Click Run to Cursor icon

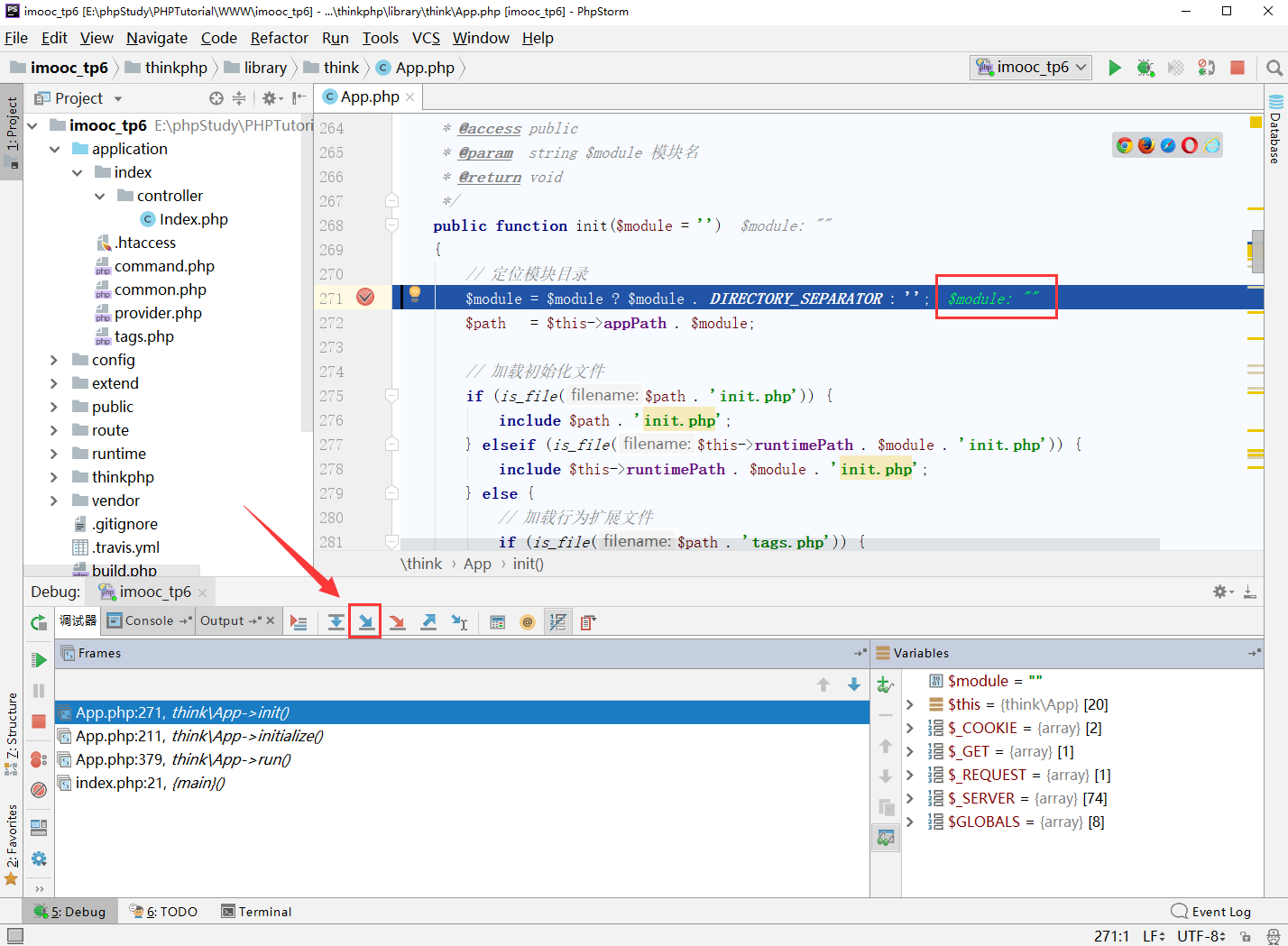459,622
